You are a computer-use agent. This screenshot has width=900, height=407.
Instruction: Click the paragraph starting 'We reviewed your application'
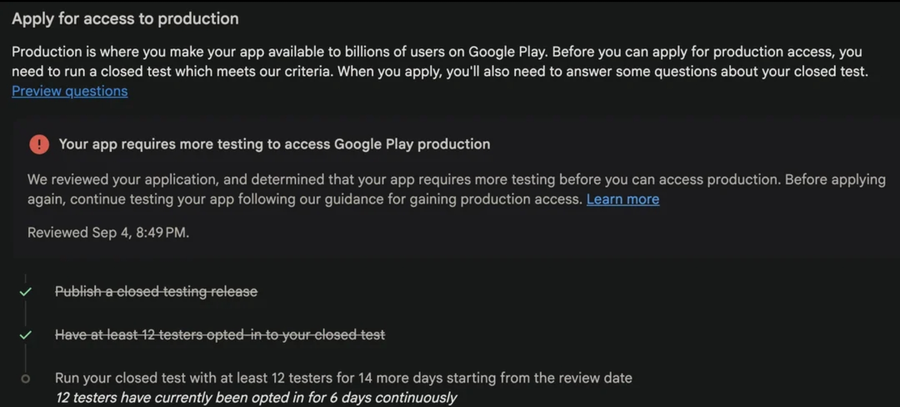[x=456, y=189]
